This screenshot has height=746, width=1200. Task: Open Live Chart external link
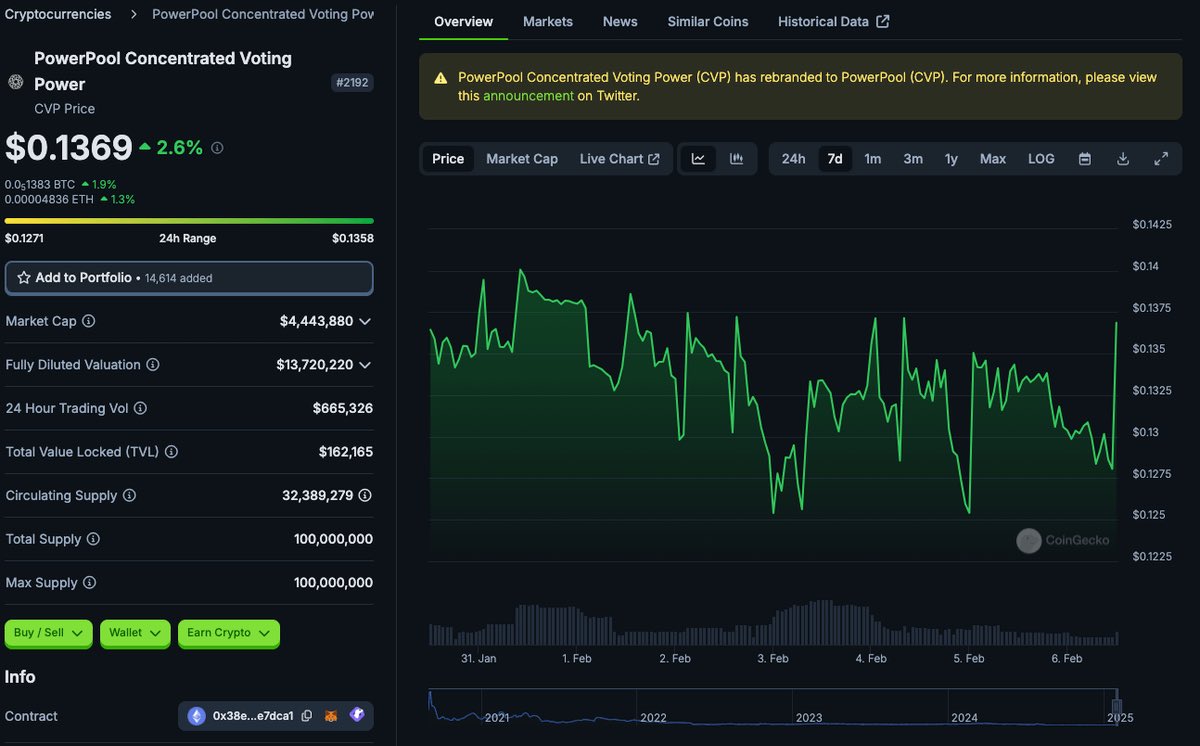620,159
